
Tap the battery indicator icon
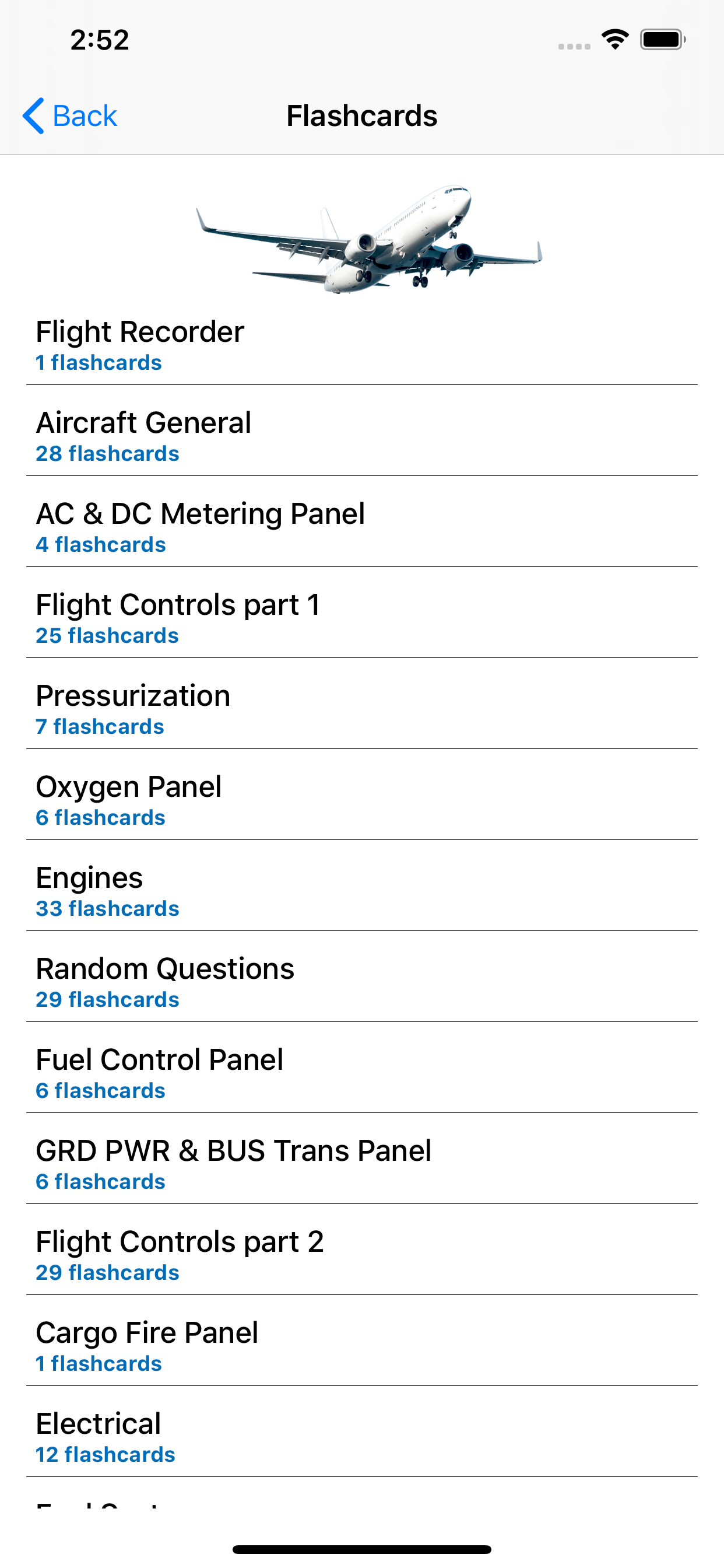tap(662, 40)
